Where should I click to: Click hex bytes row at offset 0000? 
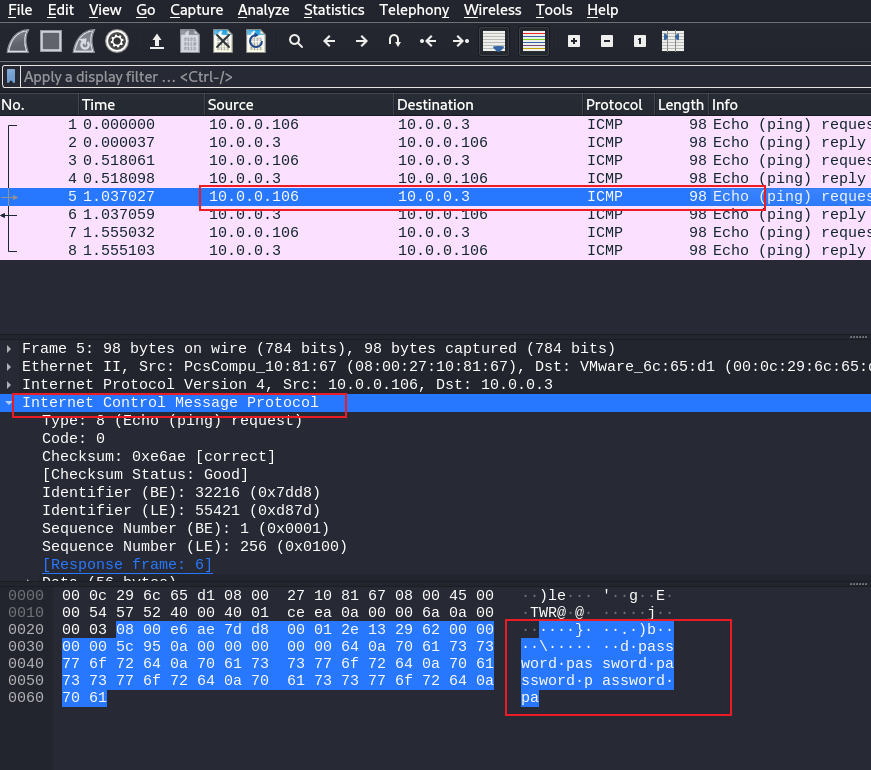278,596
